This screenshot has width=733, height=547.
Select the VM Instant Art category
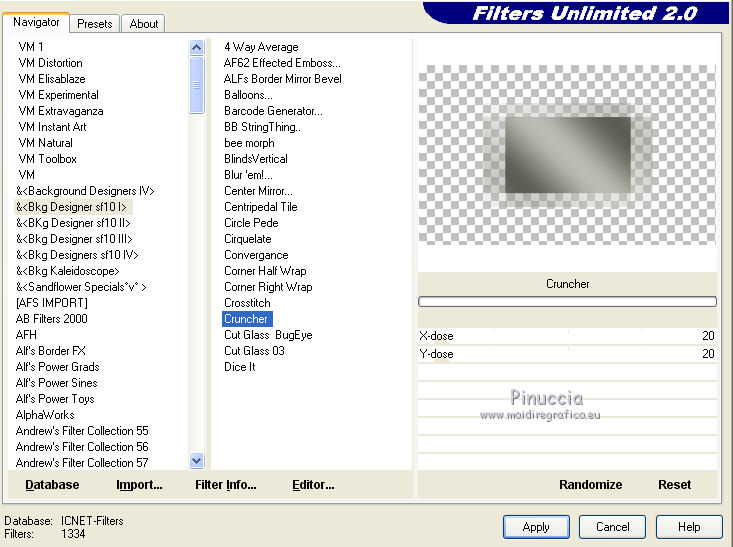click(52, 127)
